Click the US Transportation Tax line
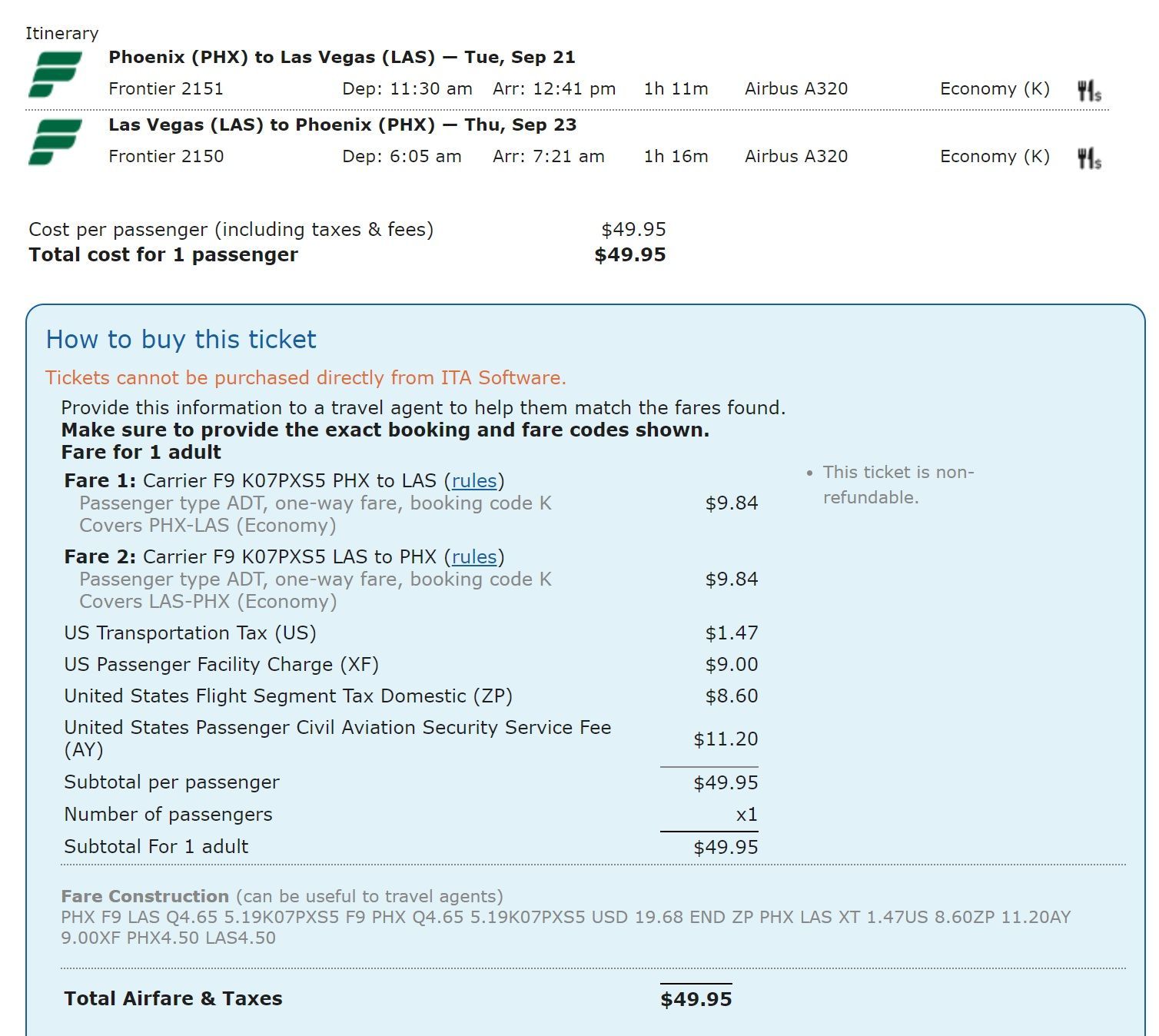 (190, 633)
